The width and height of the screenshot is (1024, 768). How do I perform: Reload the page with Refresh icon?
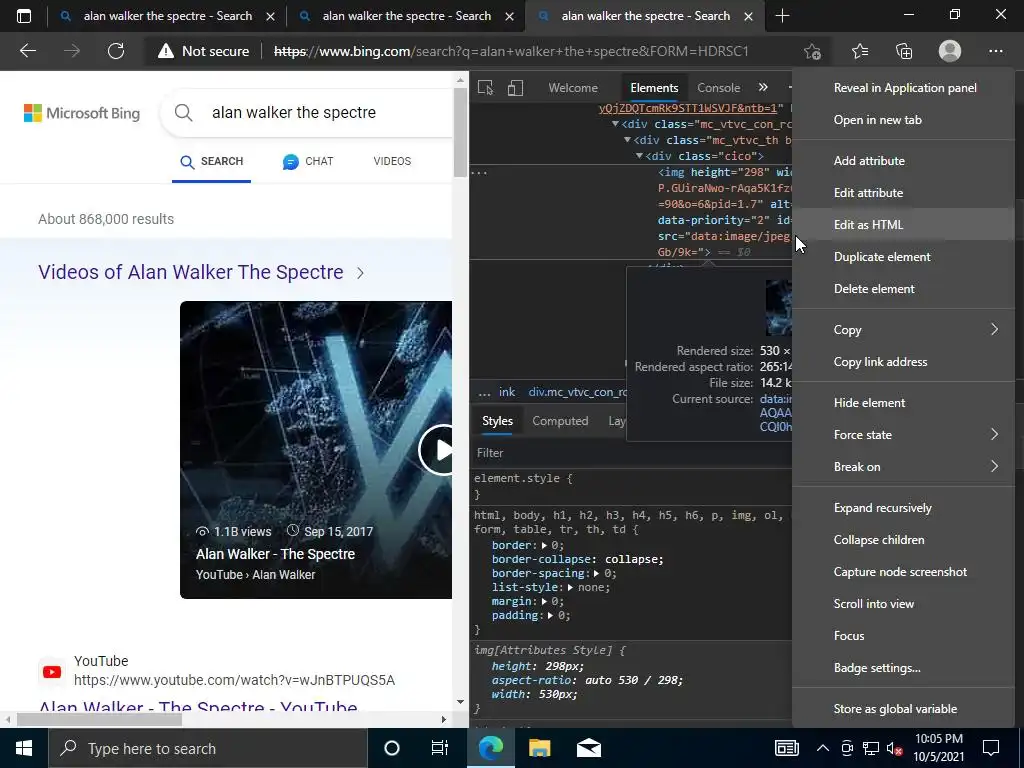116,51
